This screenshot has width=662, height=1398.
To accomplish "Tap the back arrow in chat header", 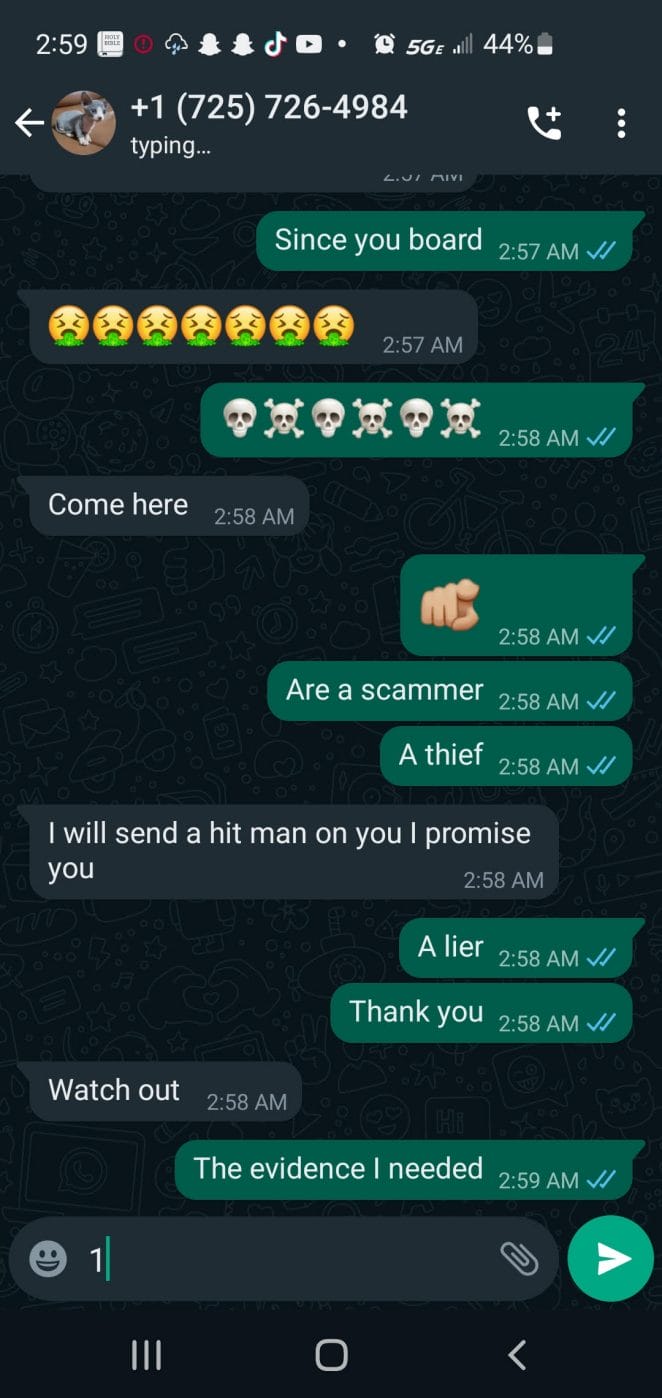I will [x=30, y=123].
